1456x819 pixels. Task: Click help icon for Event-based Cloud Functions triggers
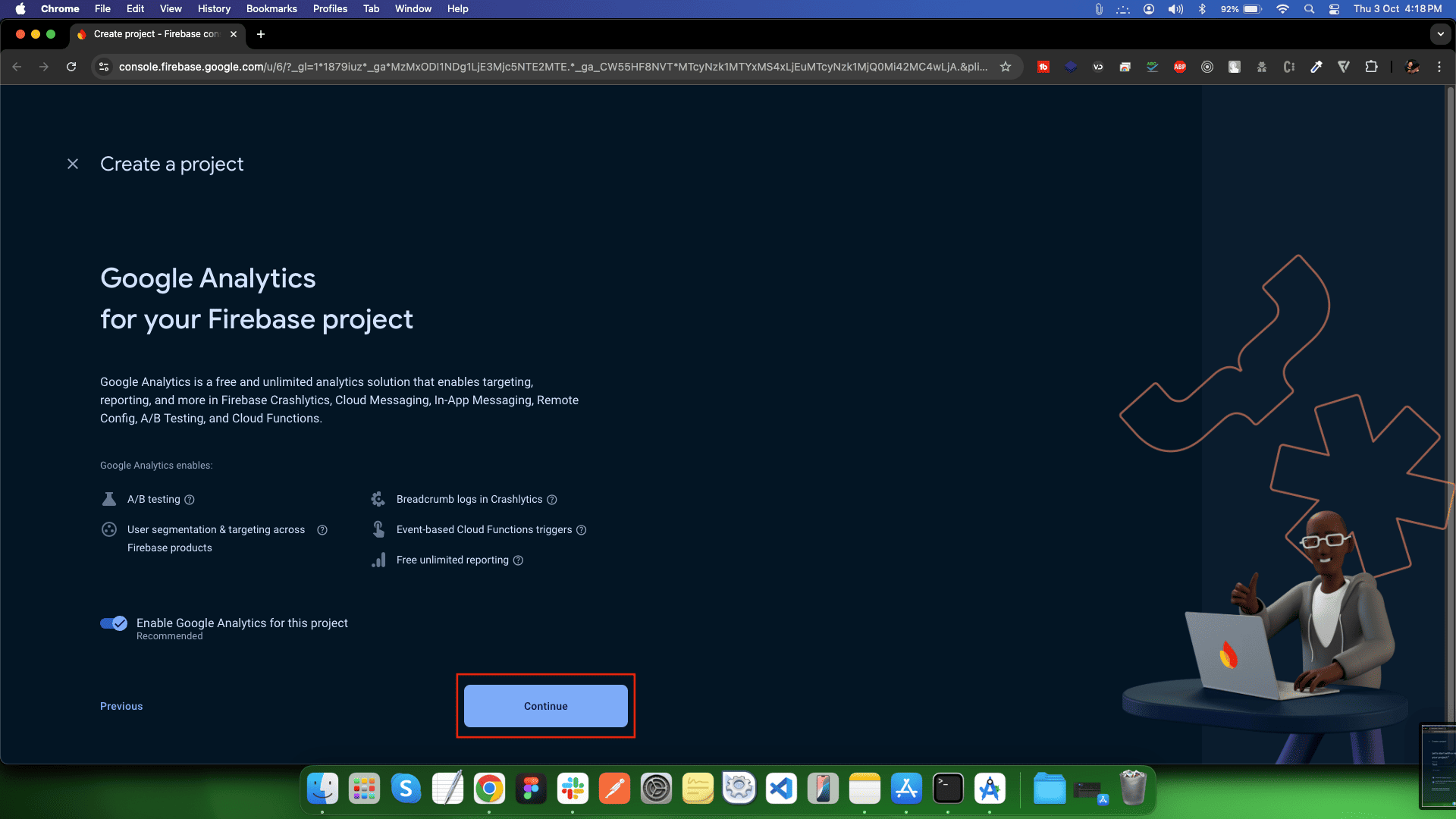click(x=582, y=530)
